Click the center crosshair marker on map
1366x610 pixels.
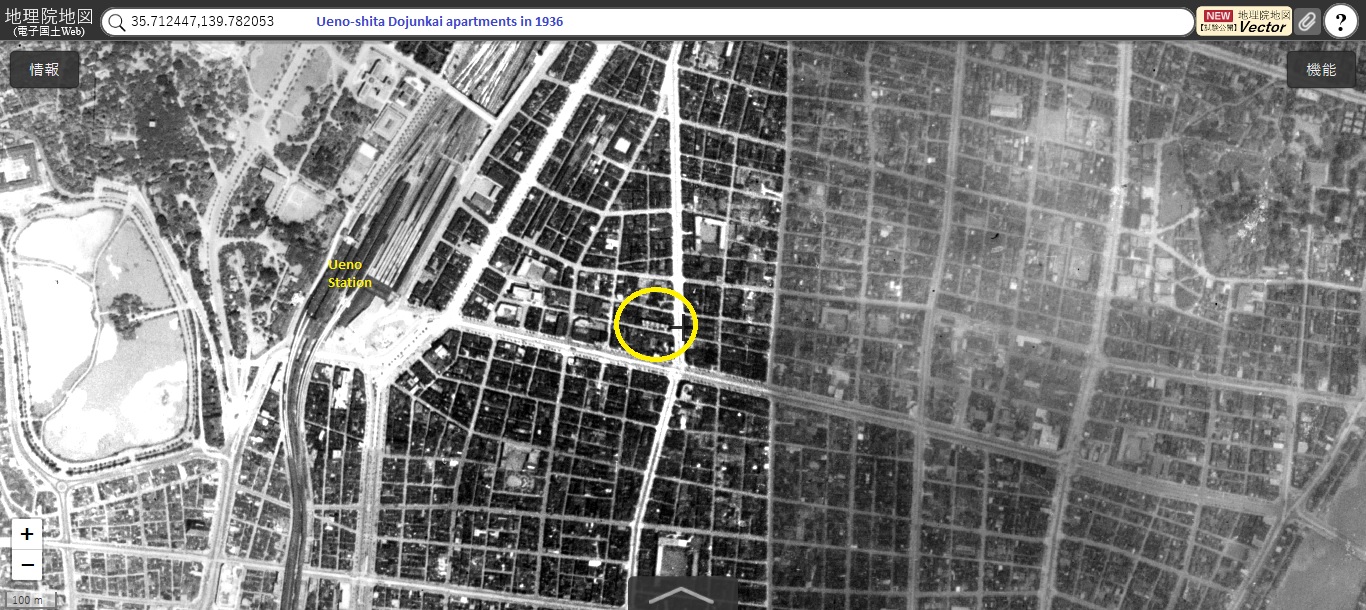683,326
